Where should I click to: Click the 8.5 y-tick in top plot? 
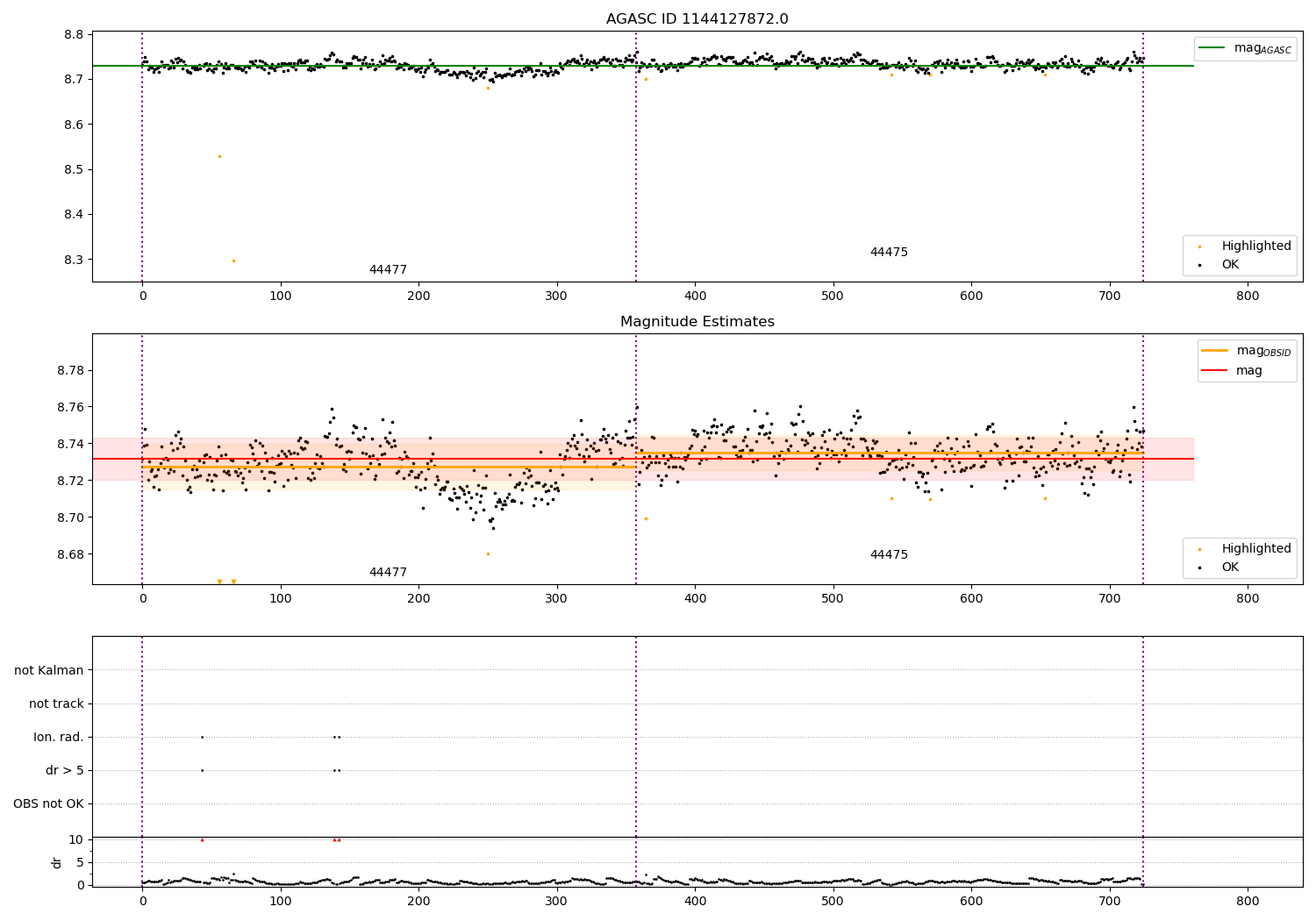pyautogui.click(x=75, y=170)
